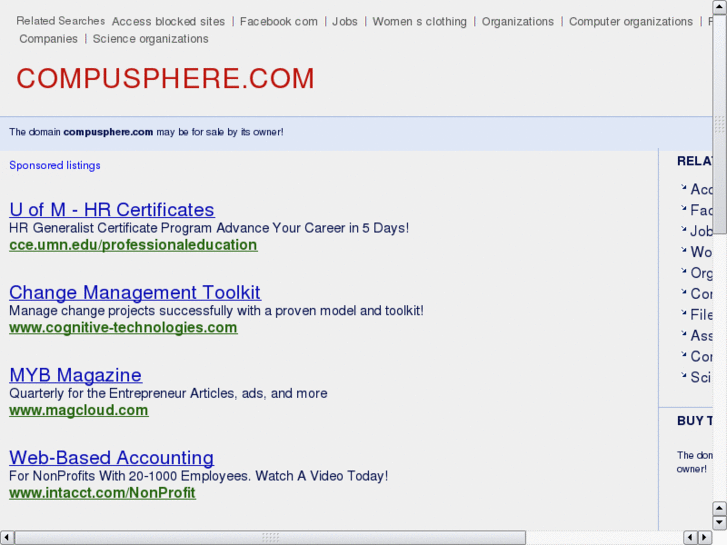Open the 'Women s clothing' related search
The width and height of the screenshot is (727, 545).
[x=420, y=22]
